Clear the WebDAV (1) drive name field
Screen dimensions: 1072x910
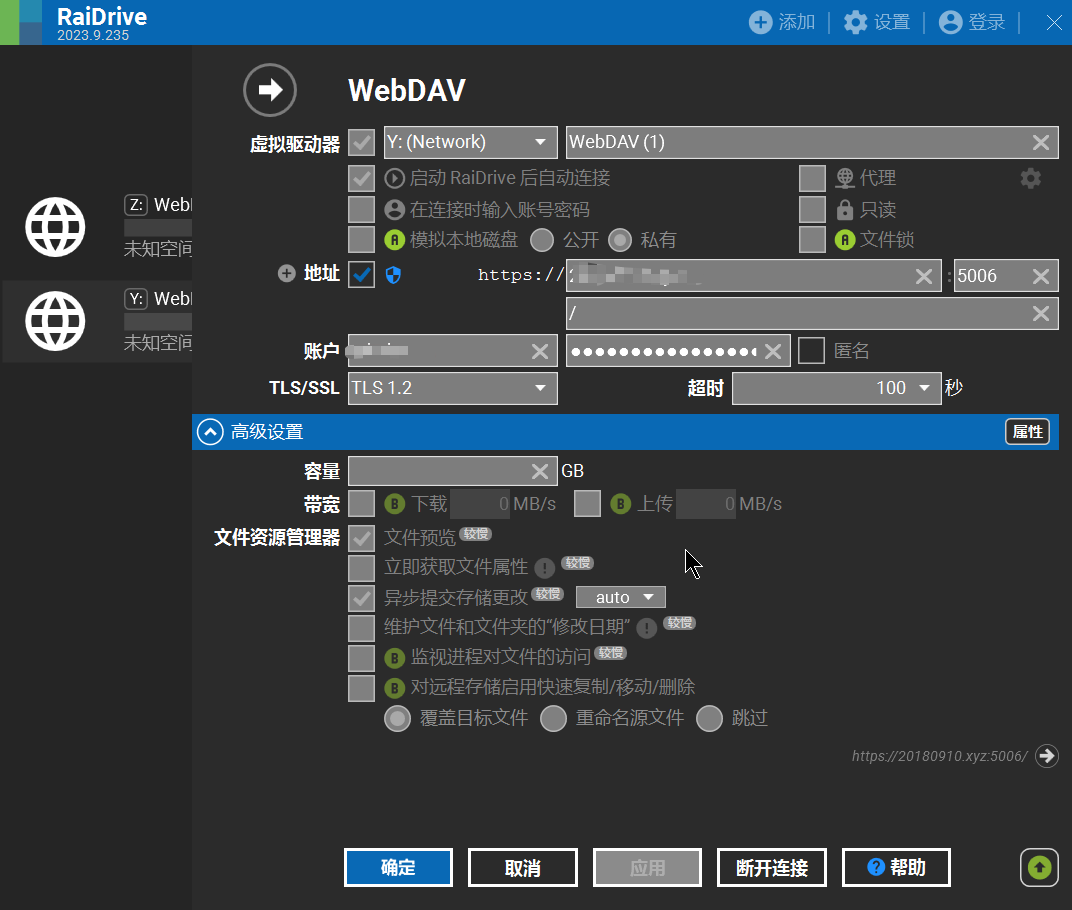pos(1041,142)
